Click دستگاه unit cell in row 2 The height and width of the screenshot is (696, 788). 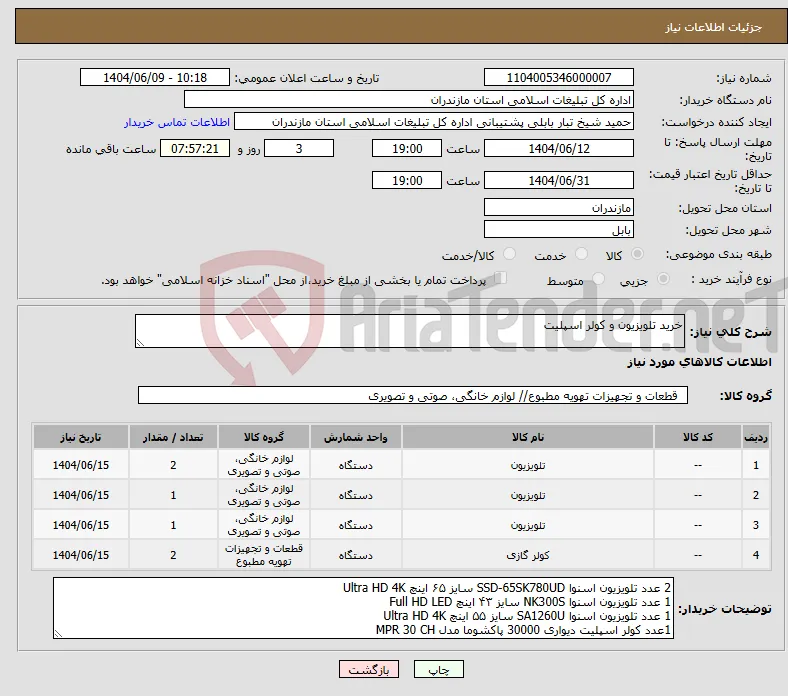(355, 495)
